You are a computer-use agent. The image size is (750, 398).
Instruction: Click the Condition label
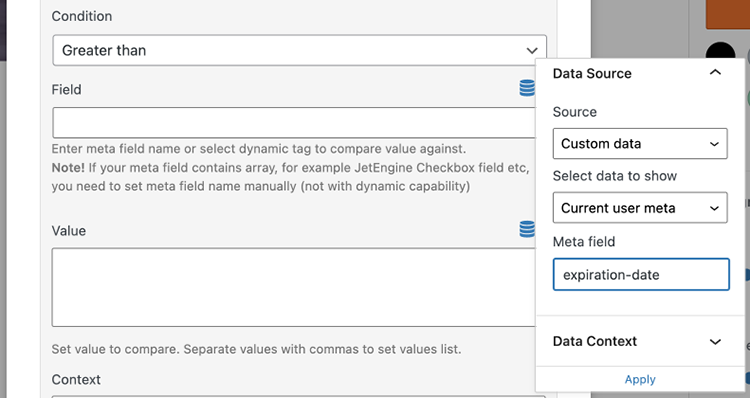(82, 16)
